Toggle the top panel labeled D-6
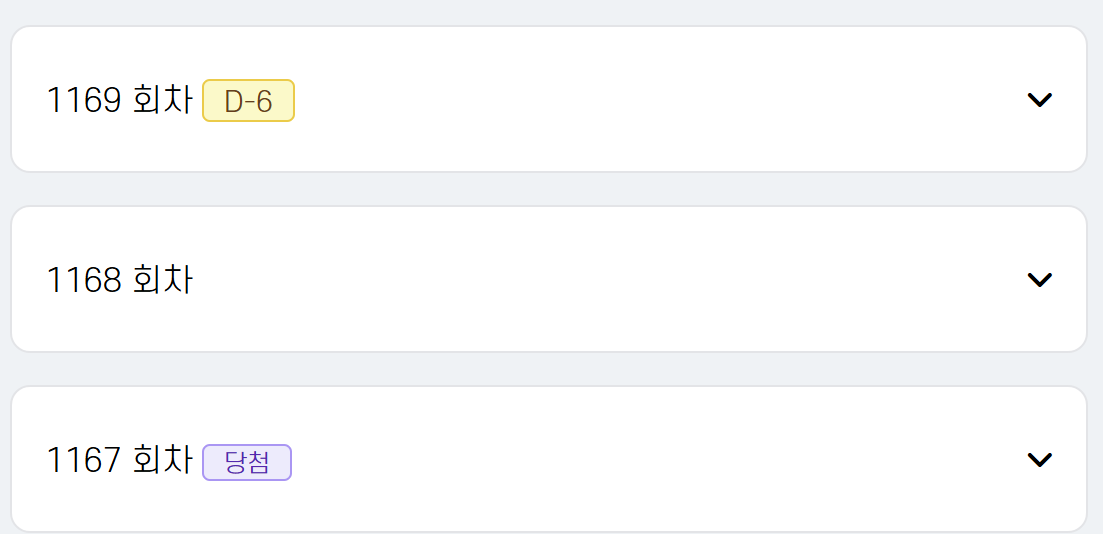 1040,100
